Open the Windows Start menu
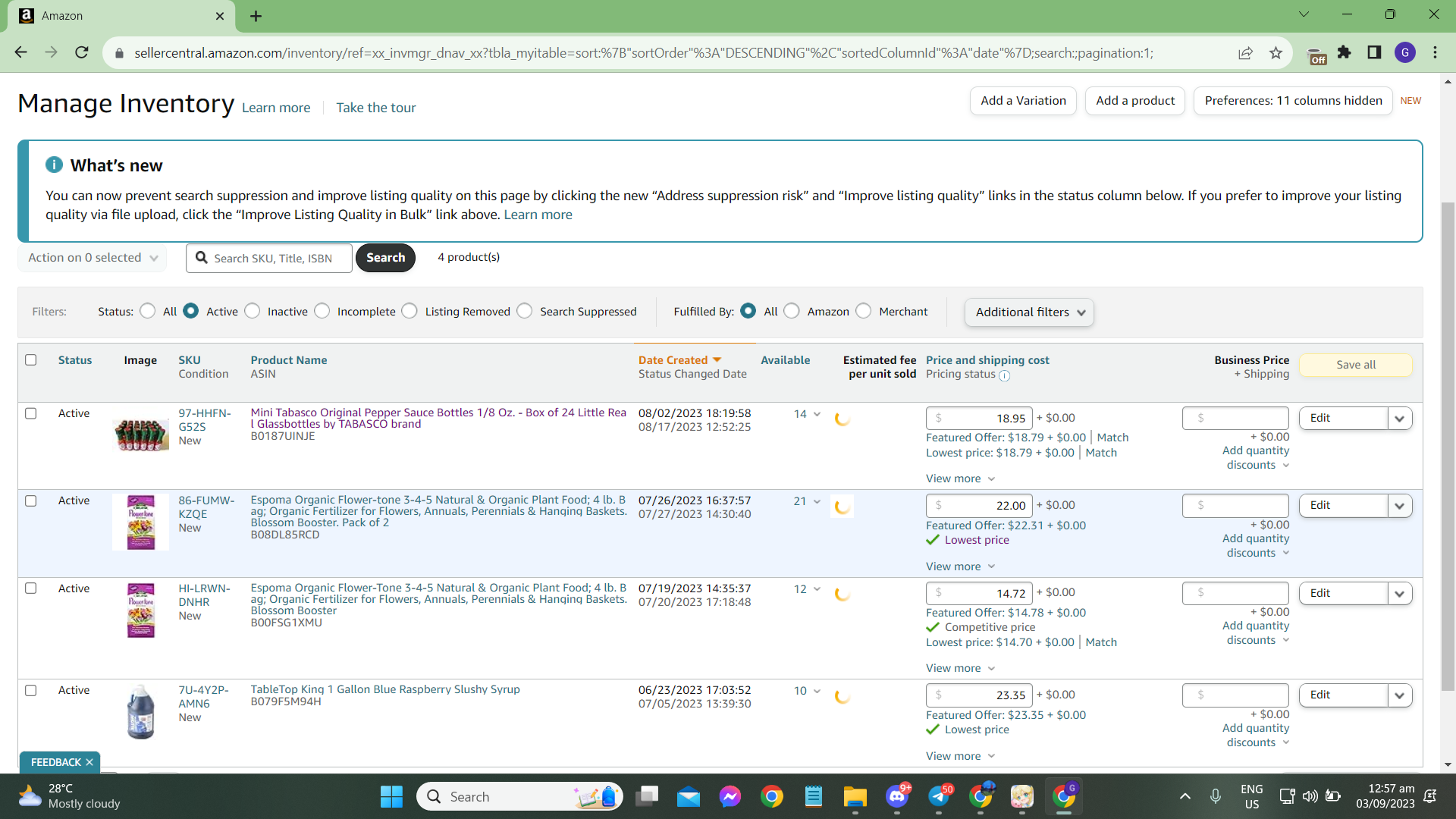The image size is (1456, 819). (391, 796)
